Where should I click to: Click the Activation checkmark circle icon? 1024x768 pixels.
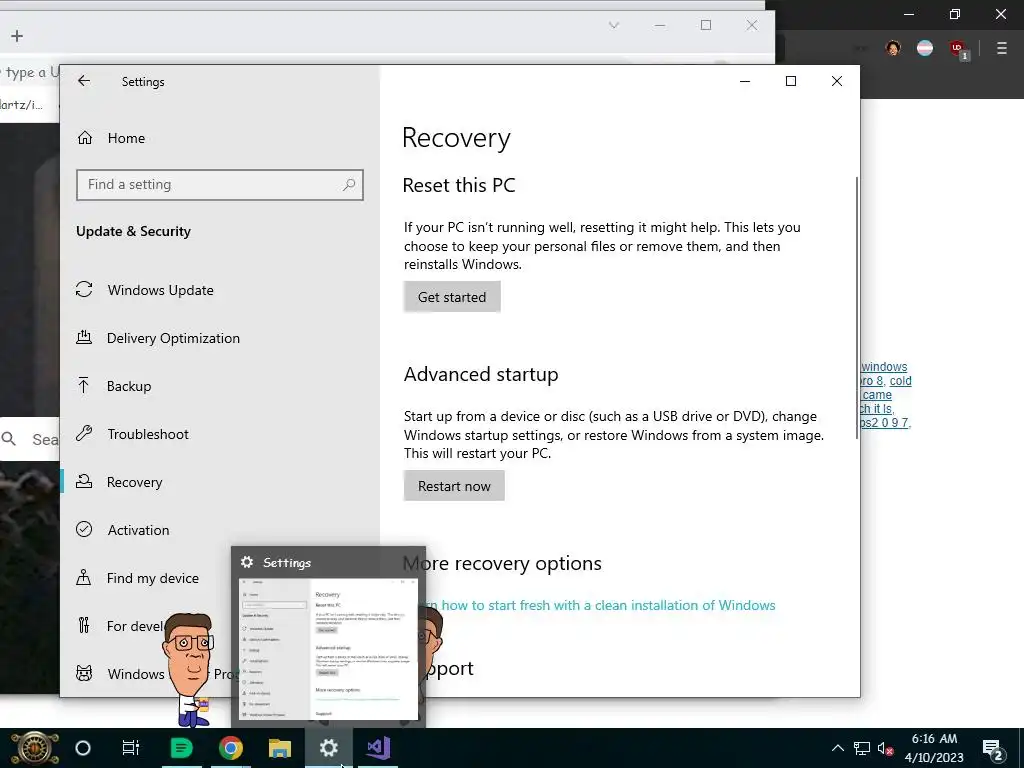point(84,530)
